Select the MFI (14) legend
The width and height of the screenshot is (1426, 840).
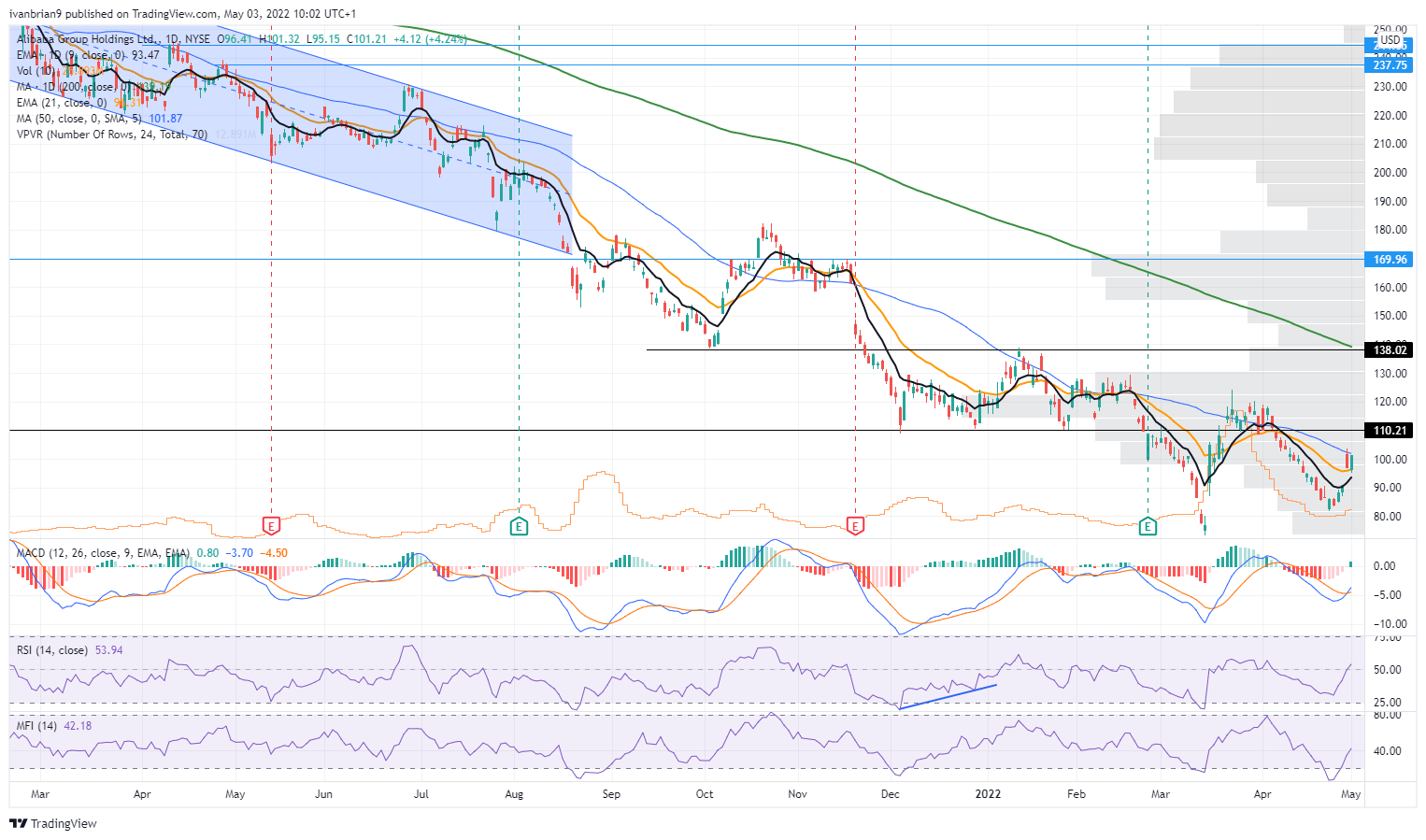click(36, 726)
